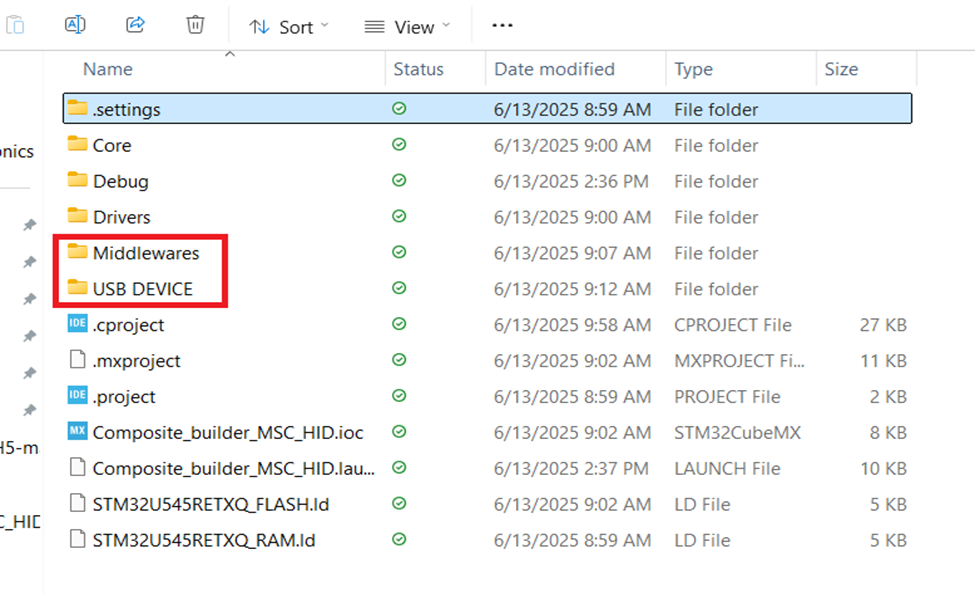975x594 pixels.
Task: Click the Middlewares folder icon
Action: [77, 252]
